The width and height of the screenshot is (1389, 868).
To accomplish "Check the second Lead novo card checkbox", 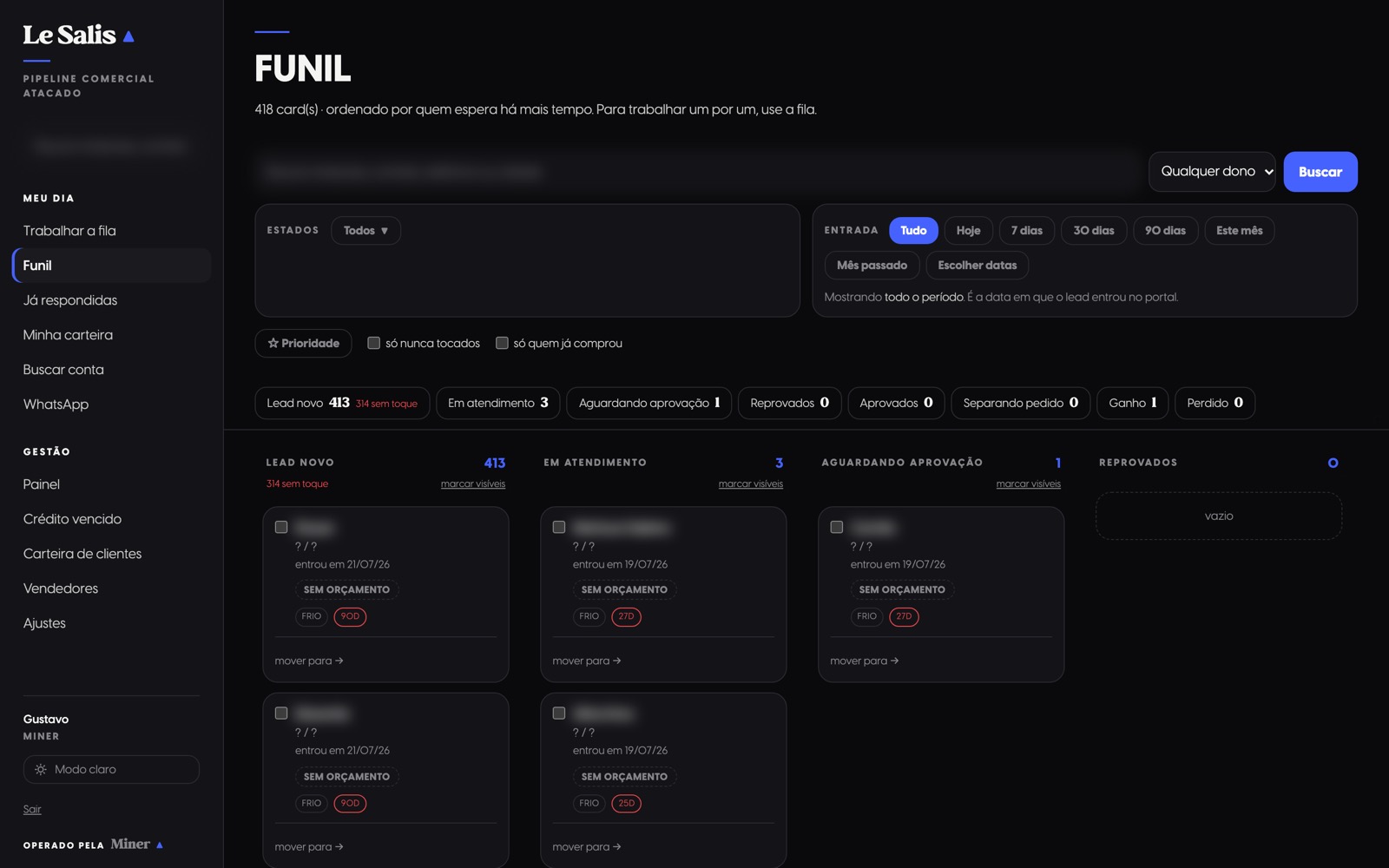I will 281,713.
